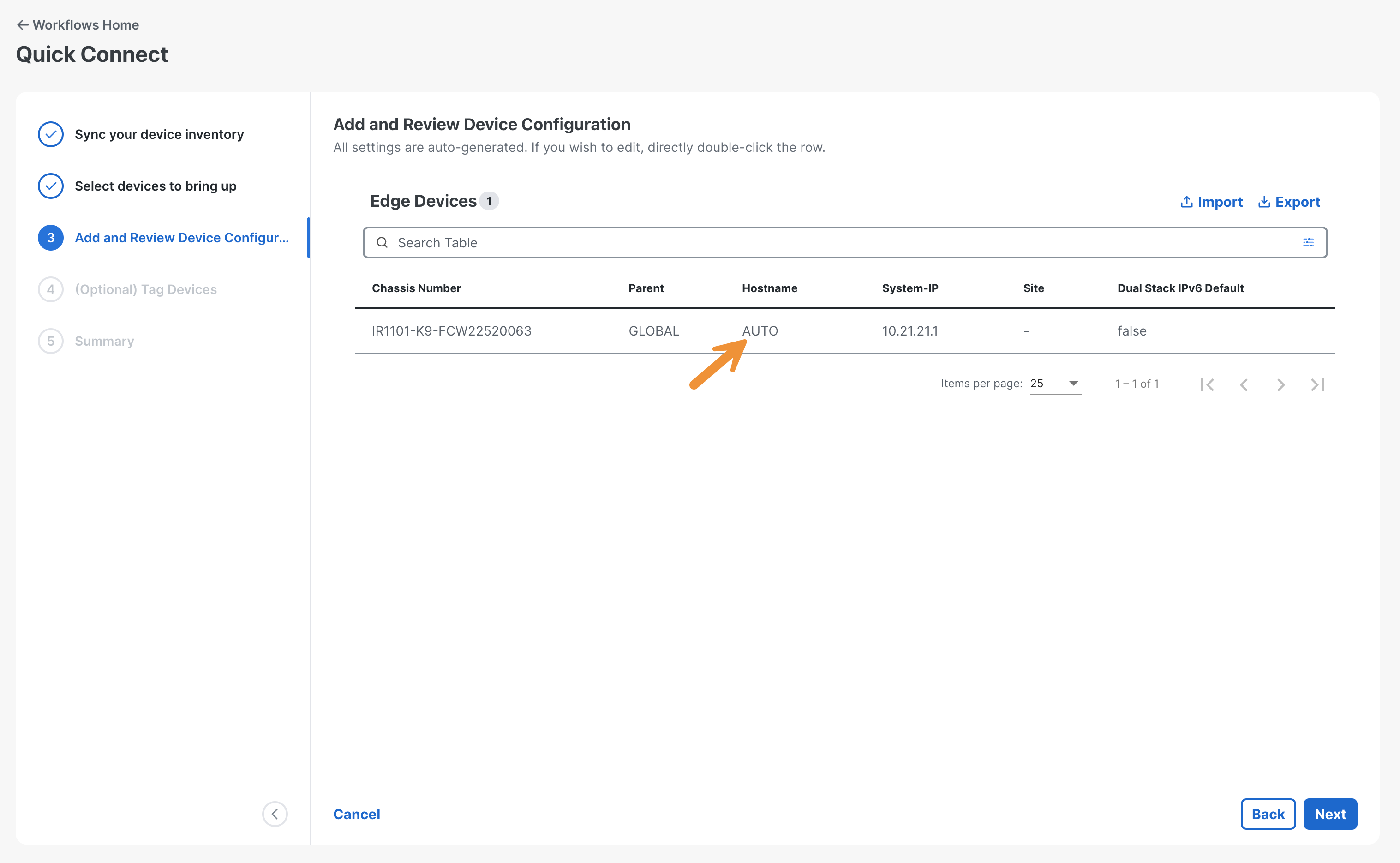This screenshot has height=863, width=1400.
Task: Cancel the Quick Connect workflow
Action: point(357,814)
